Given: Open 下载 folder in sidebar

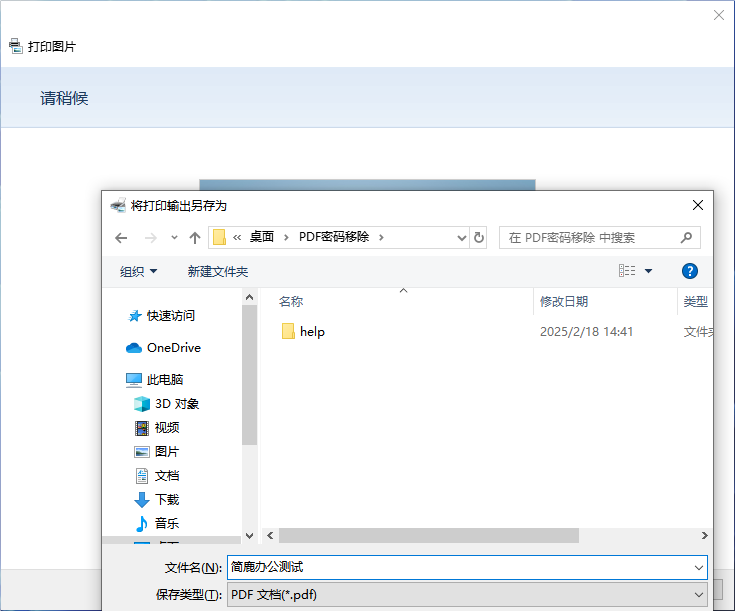Looking at the screenshot, I should [167, 499].
